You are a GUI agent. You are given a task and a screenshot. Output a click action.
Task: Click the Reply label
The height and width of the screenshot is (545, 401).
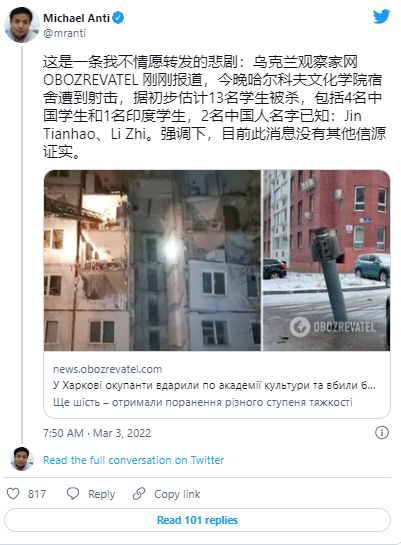[x=101, y=494]
